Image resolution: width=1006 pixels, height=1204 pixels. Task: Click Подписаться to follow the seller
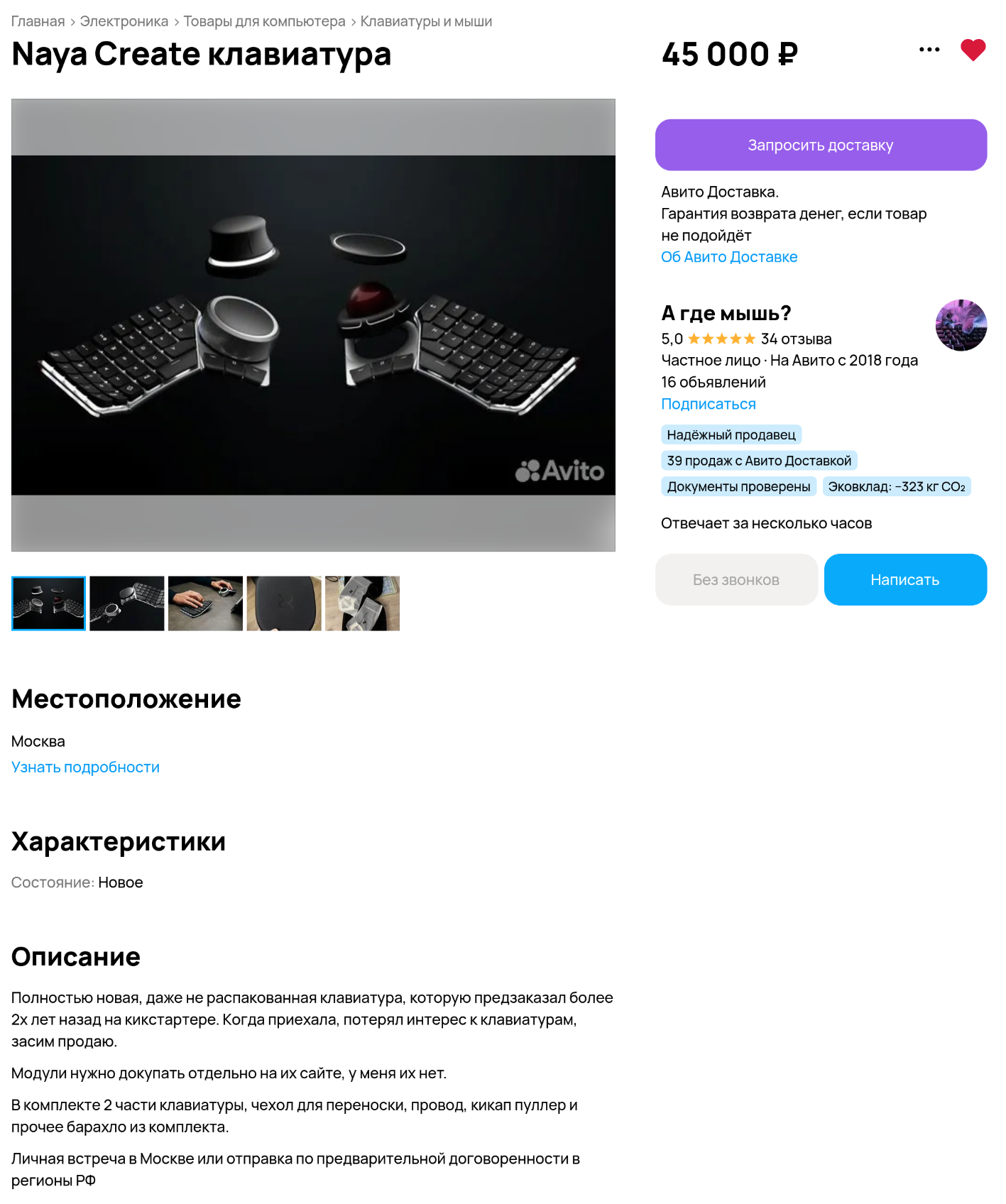709,404
